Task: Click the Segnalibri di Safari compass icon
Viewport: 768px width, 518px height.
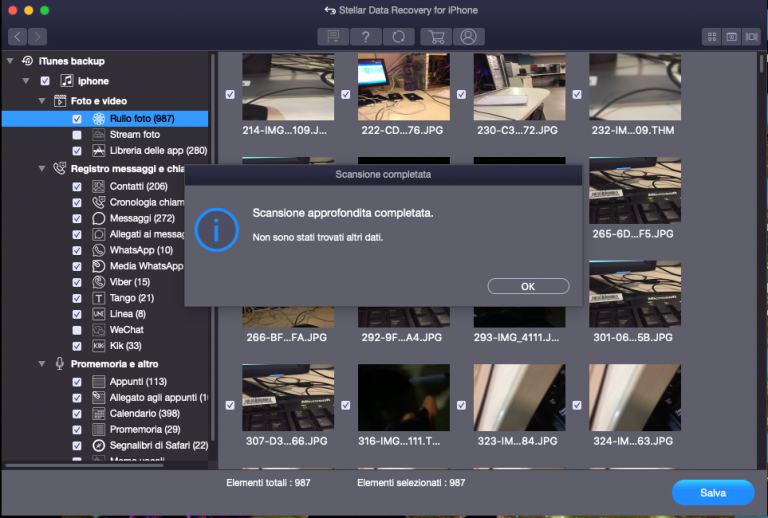Action: coord(98,445)
